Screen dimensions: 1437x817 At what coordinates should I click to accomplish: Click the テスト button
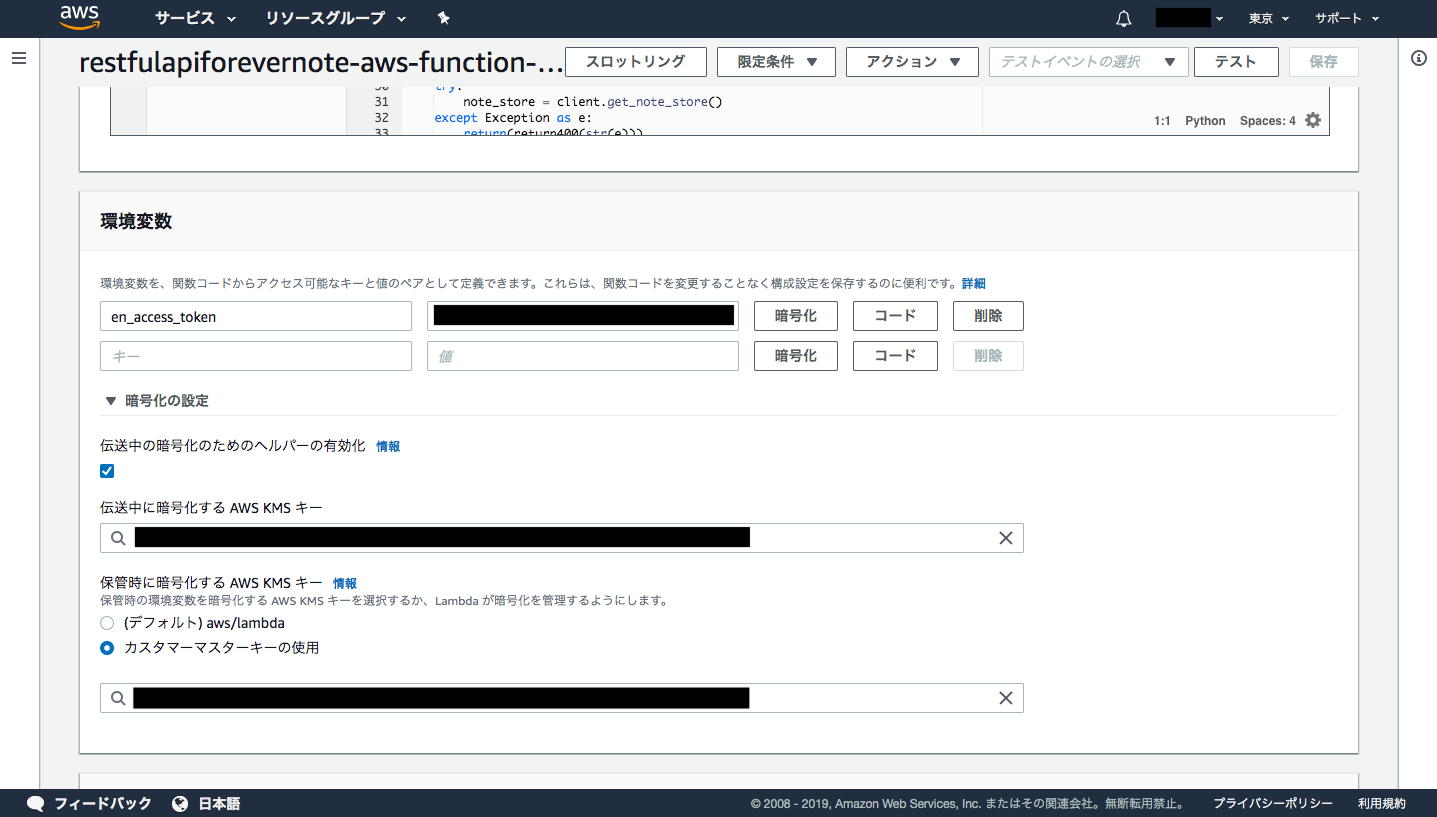pyautogui.click(x=1236, y=62)
